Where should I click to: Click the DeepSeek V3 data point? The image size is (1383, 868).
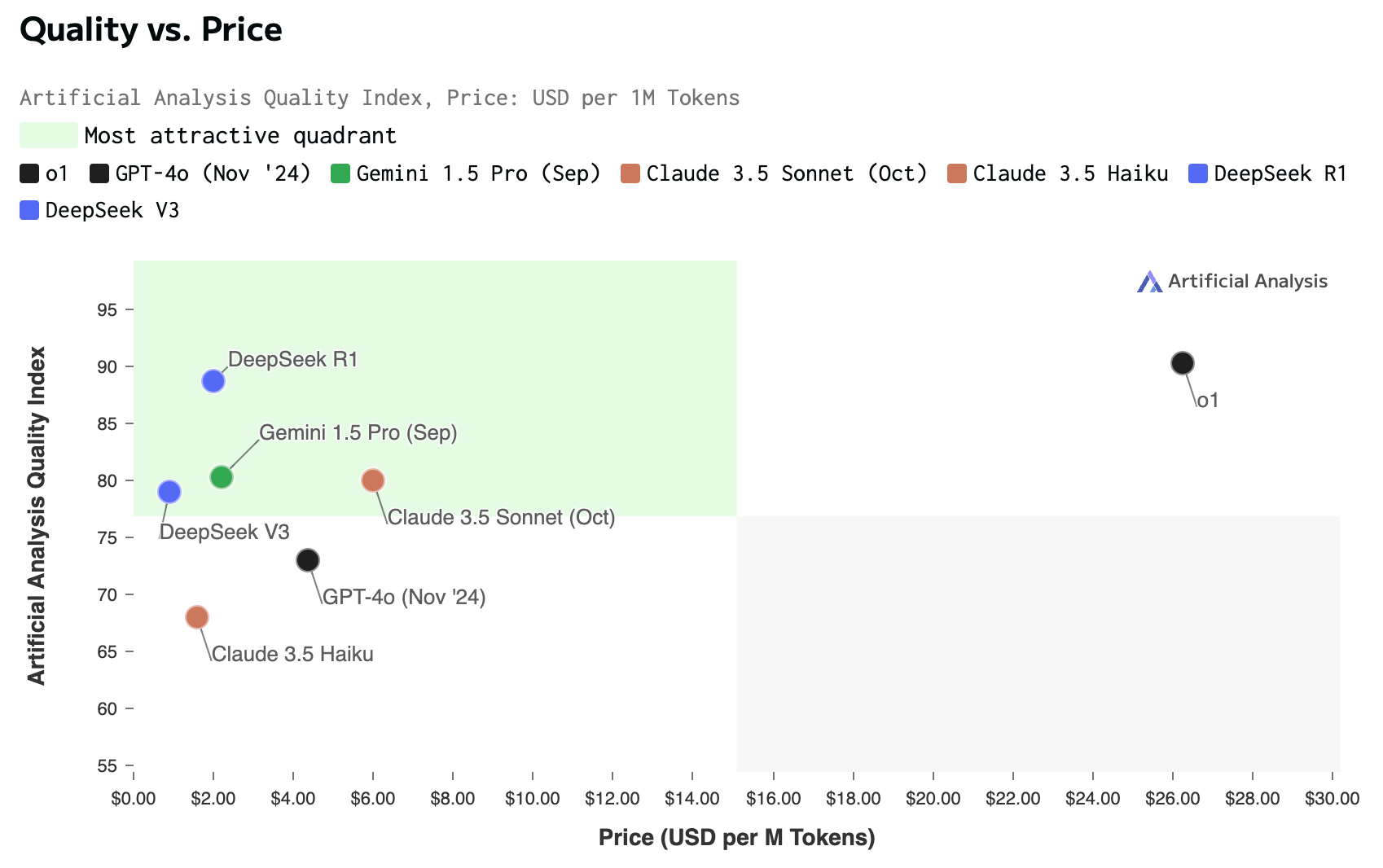[x=169, y=492]
